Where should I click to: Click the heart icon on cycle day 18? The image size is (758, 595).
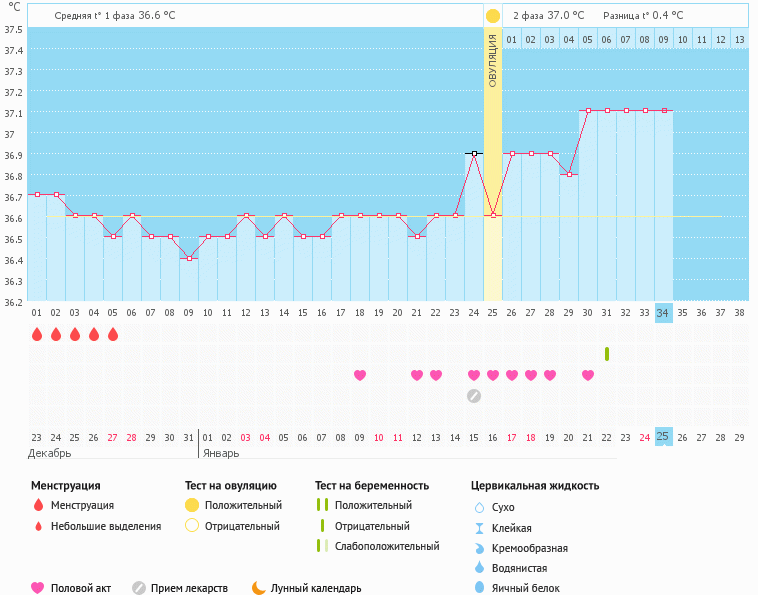[360, 375]
